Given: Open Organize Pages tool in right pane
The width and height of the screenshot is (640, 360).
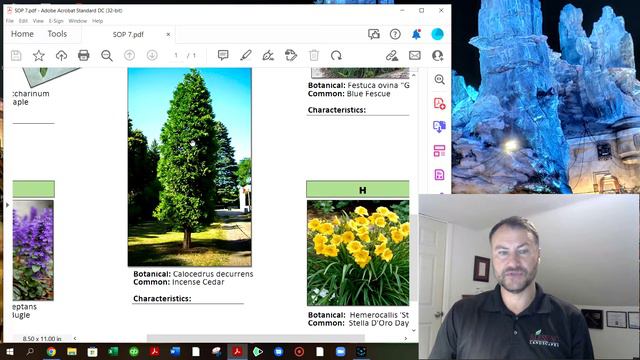Looking at the screenshot, I should pos(440,151).
